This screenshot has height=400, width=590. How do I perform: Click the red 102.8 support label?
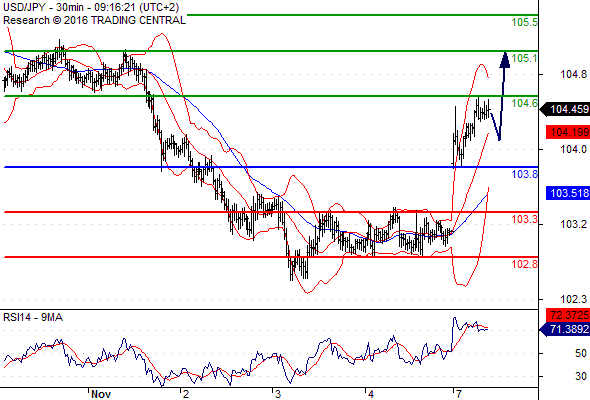click(525, 264)
